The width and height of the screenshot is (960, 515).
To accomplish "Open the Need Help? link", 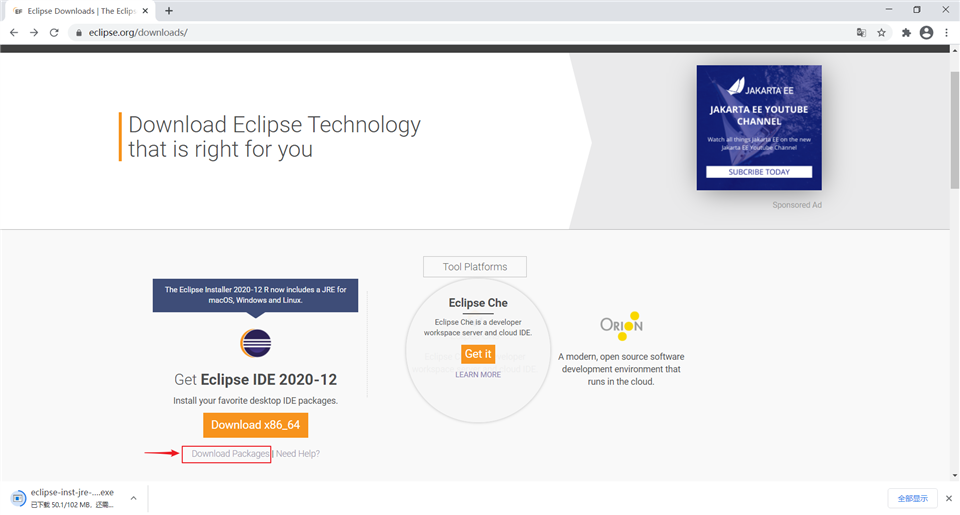I will [x=298, y=454].
